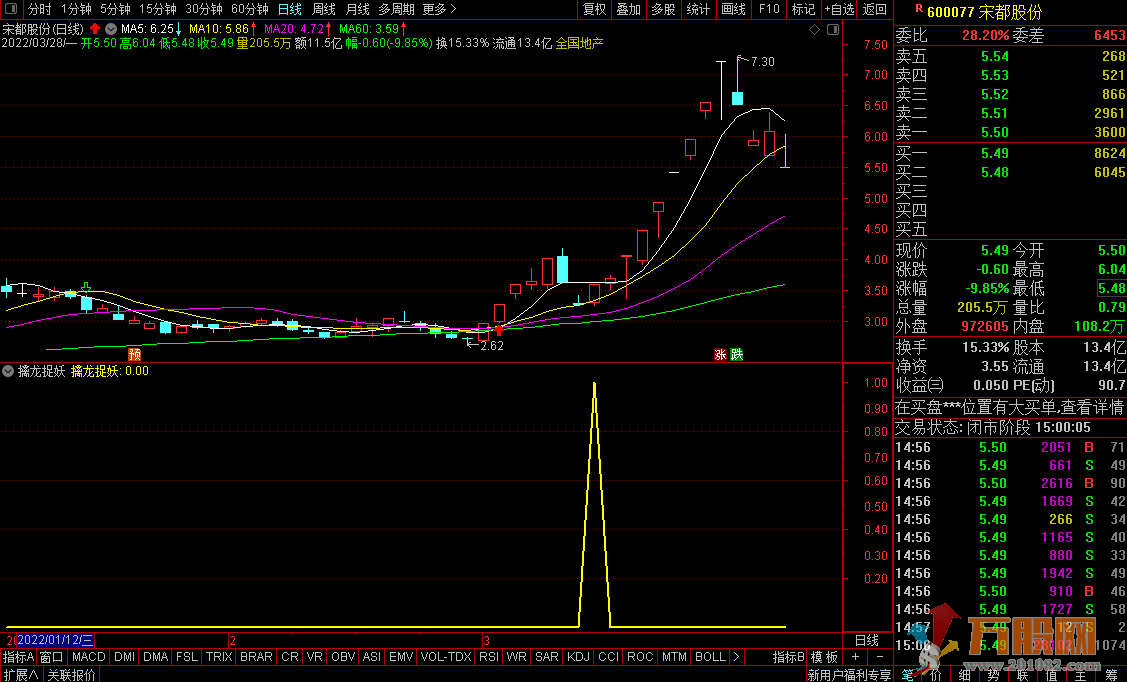
Task: Click the green plus marker on the candlesticks
Action: point(86,287)
